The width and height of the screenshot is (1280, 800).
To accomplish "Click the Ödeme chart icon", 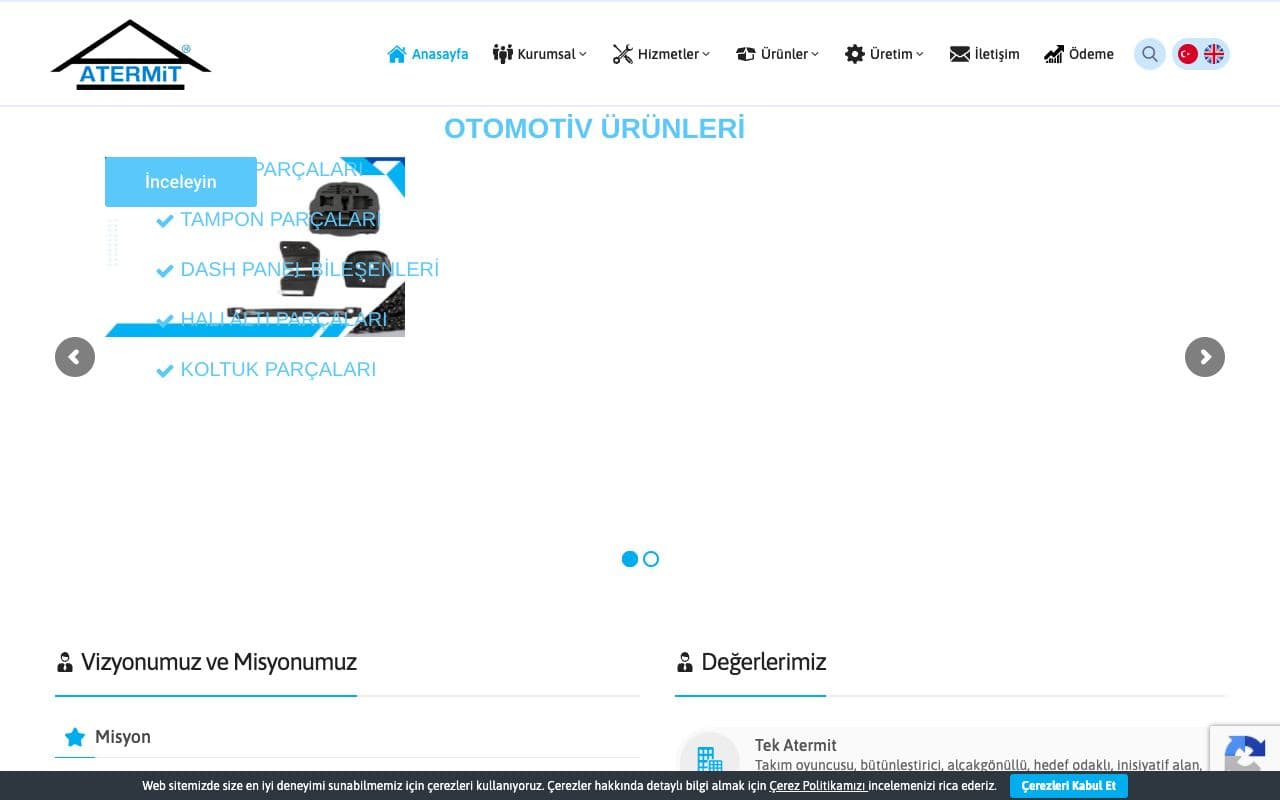I will 1054,54.
